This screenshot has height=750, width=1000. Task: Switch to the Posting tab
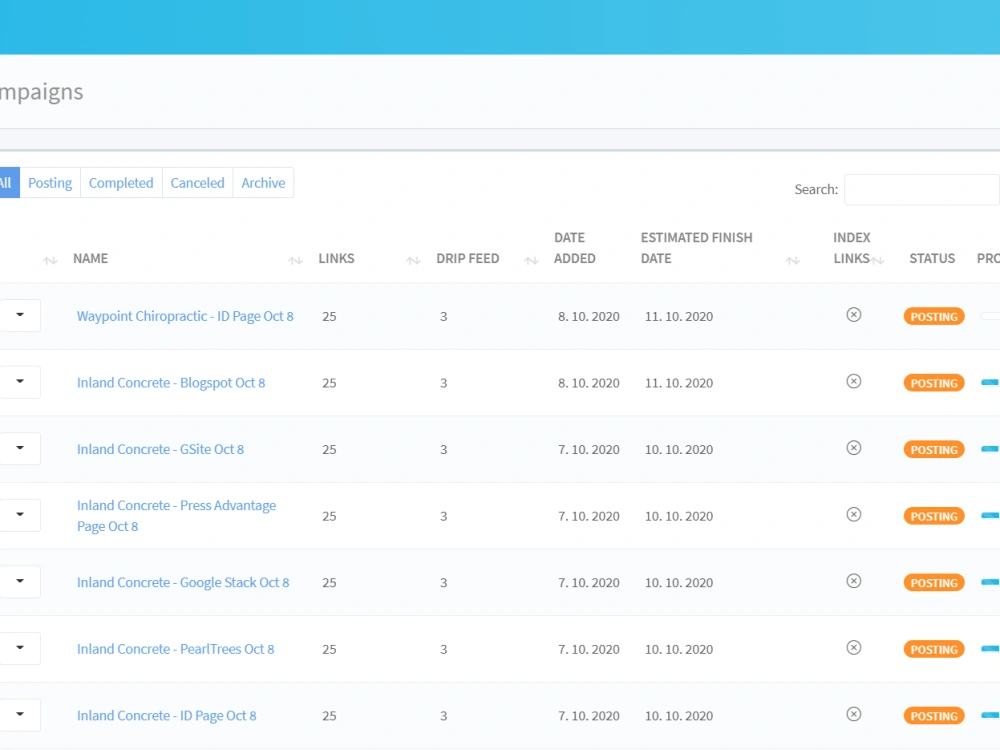tap(50, 183)
